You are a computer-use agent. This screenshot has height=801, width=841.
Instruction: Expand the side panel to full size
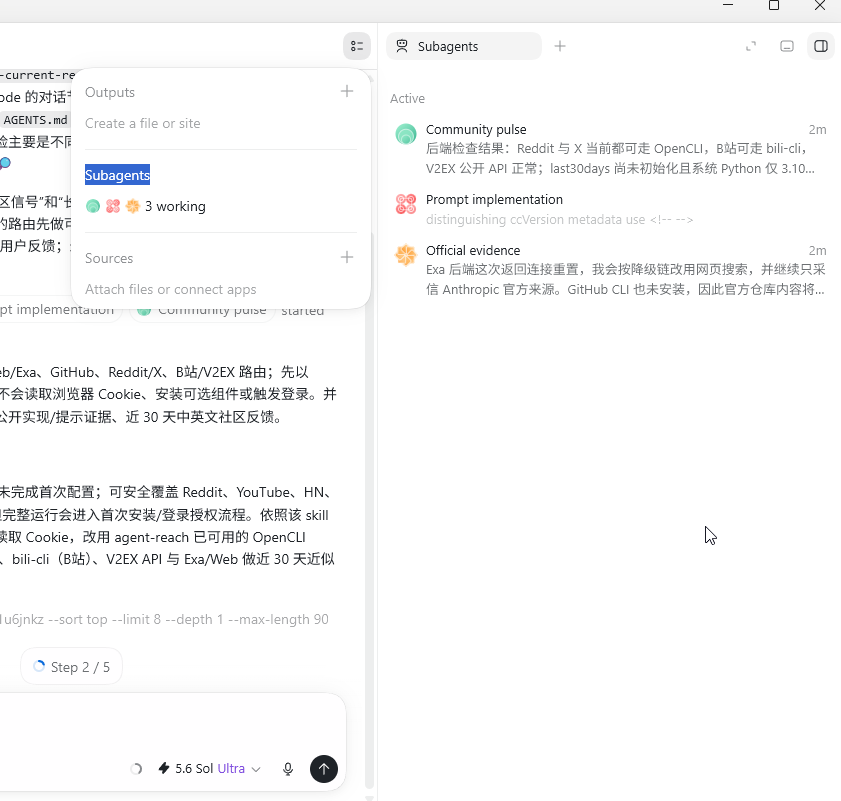751,46
